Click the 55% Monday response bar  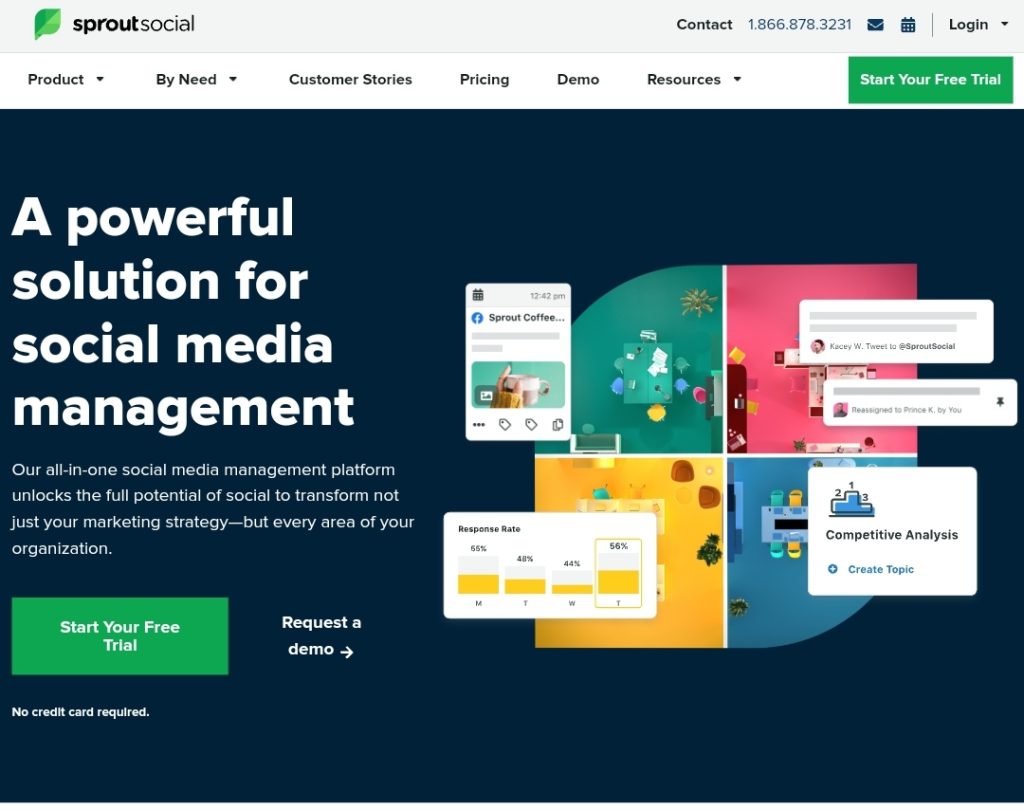coord(478,575)
